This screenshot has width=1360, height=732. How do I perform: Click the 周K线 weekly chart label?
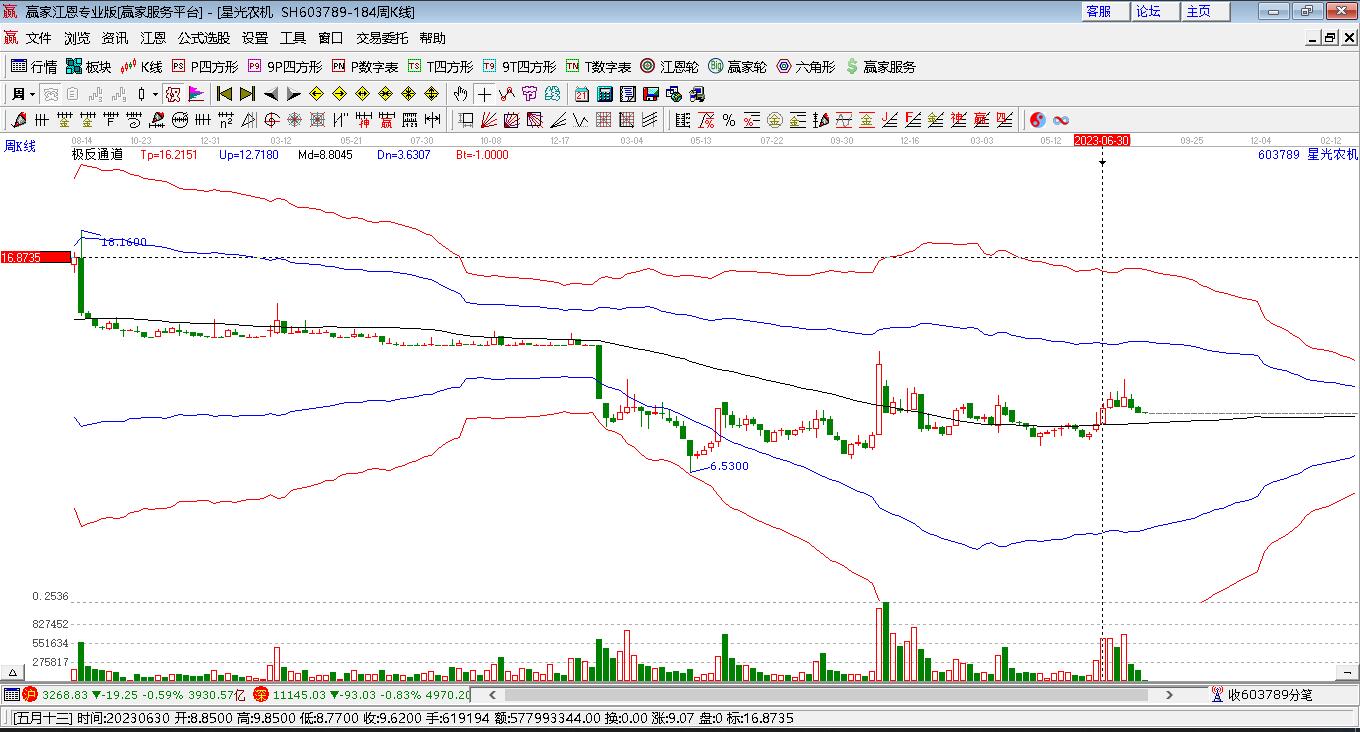(20, 146)
